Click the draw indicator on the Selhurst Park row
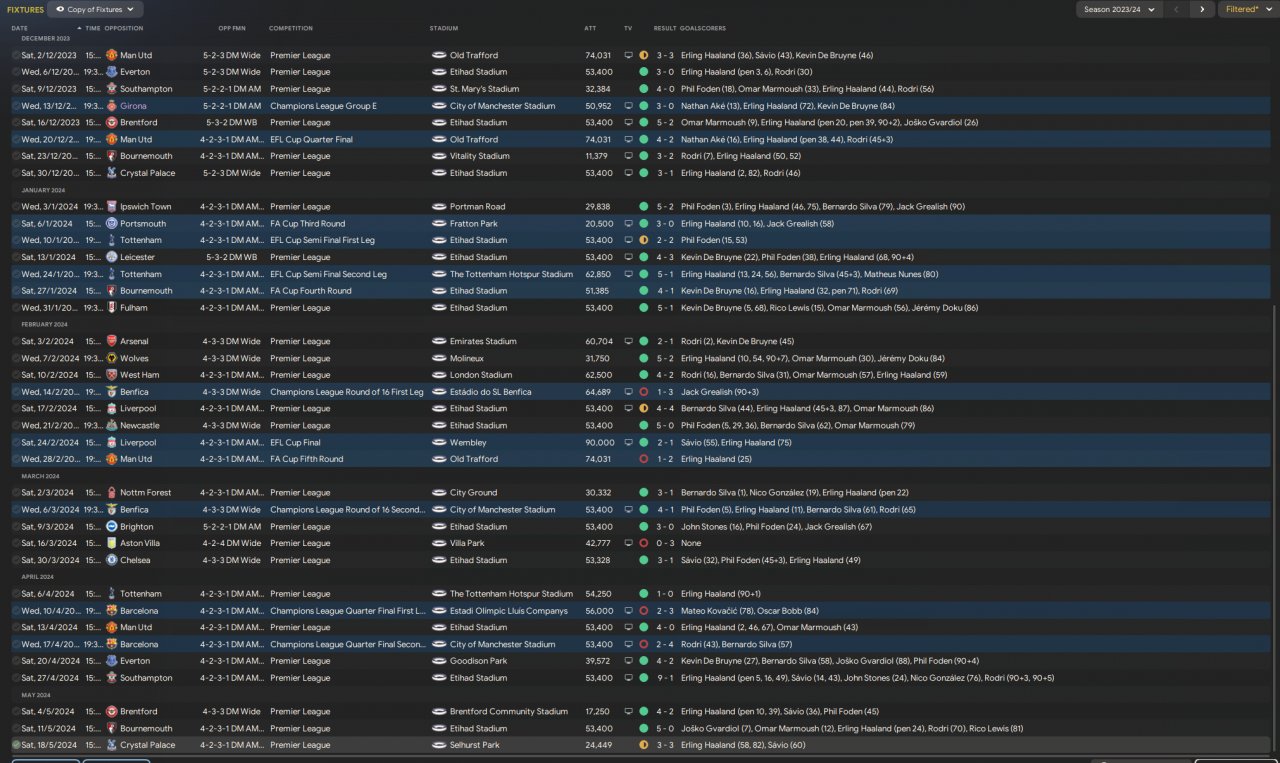 click(643, 745)
